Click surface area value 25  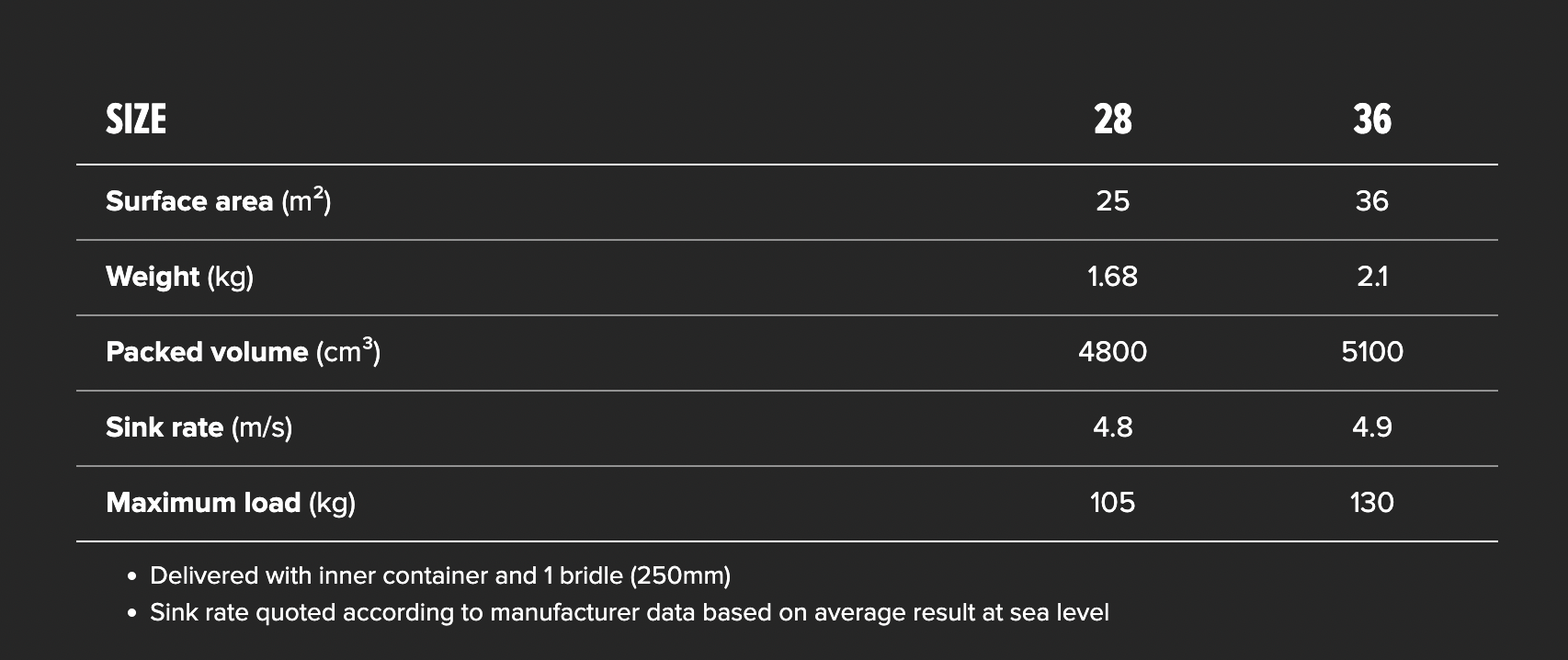point(1112,201)
